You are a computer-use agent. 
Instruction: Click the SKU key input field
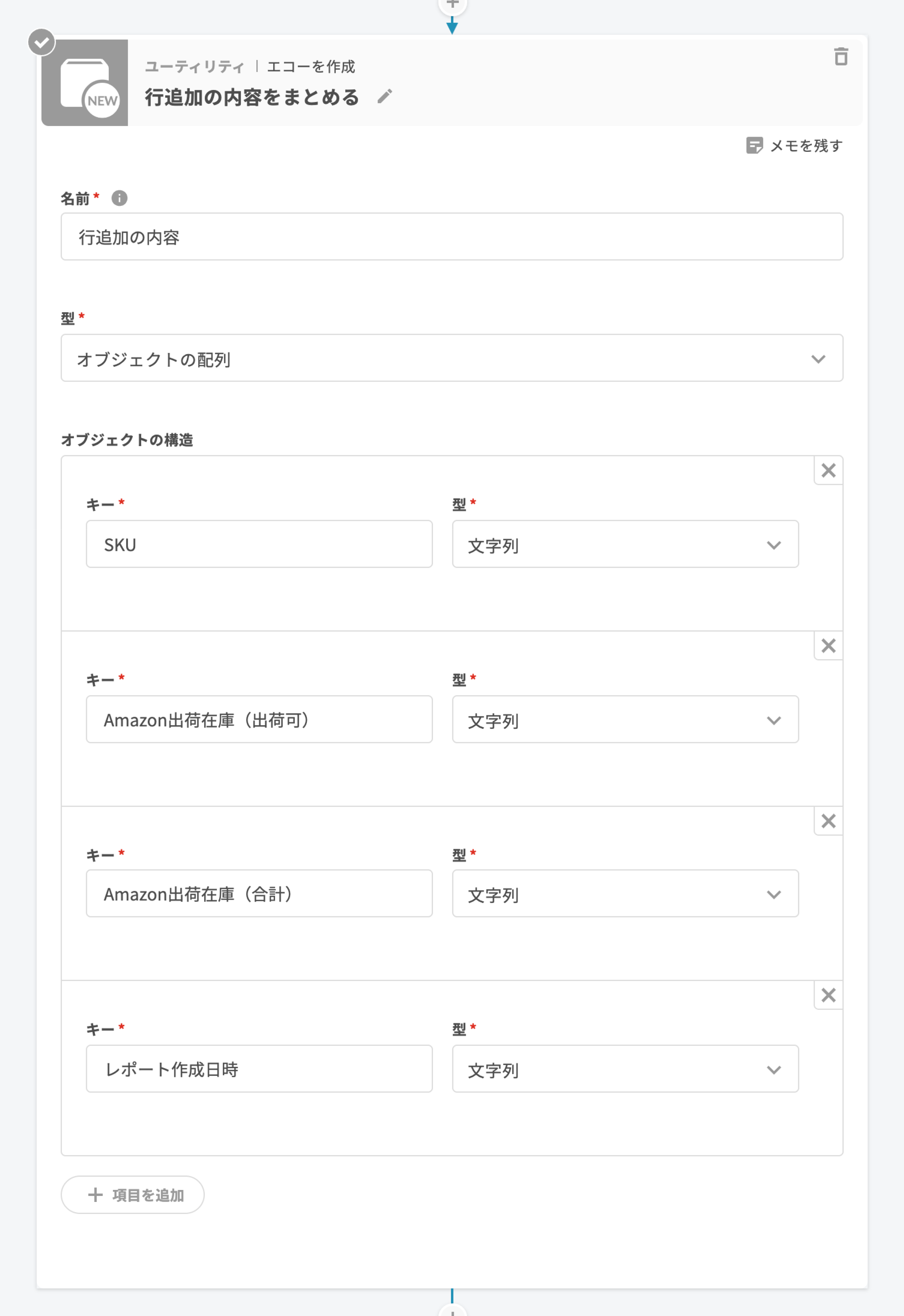pos(259,544)
